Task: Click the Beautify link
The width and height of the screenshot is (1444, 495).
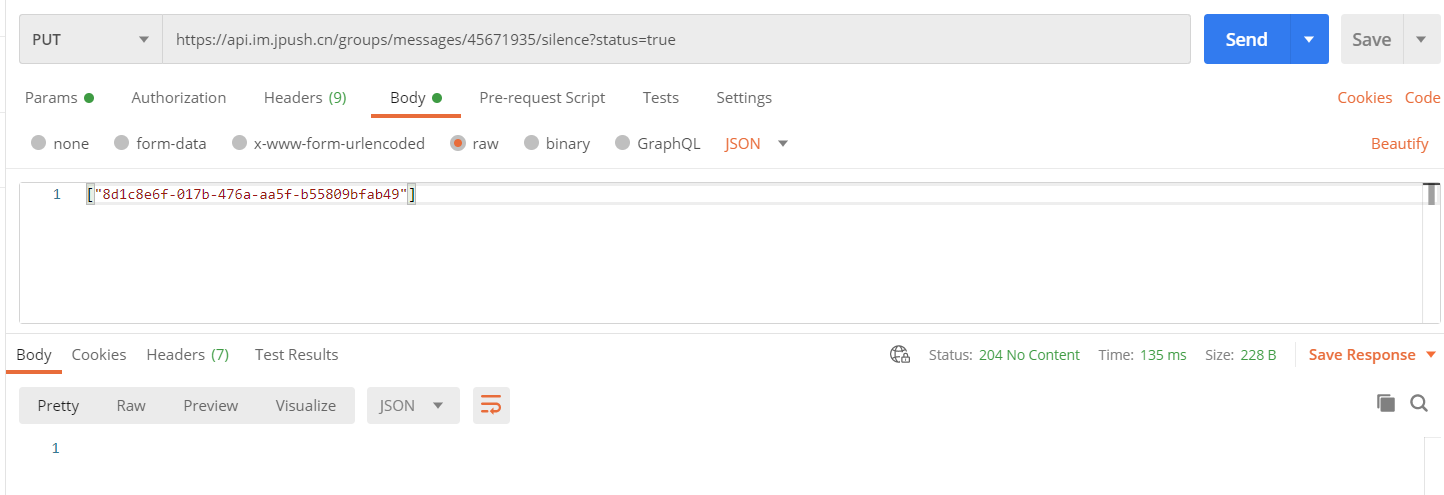Action: click(1399, 143)
